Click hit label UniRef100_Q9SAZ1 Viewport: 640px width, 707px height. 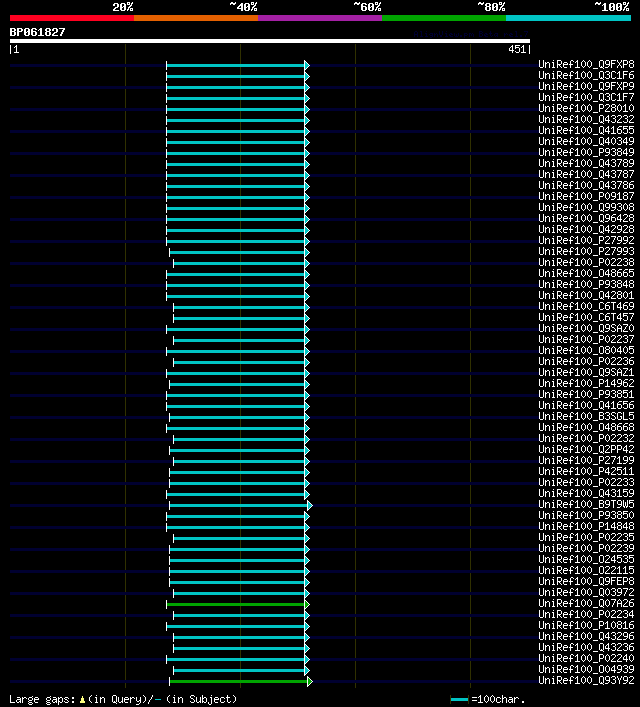[x=586, y=372]
